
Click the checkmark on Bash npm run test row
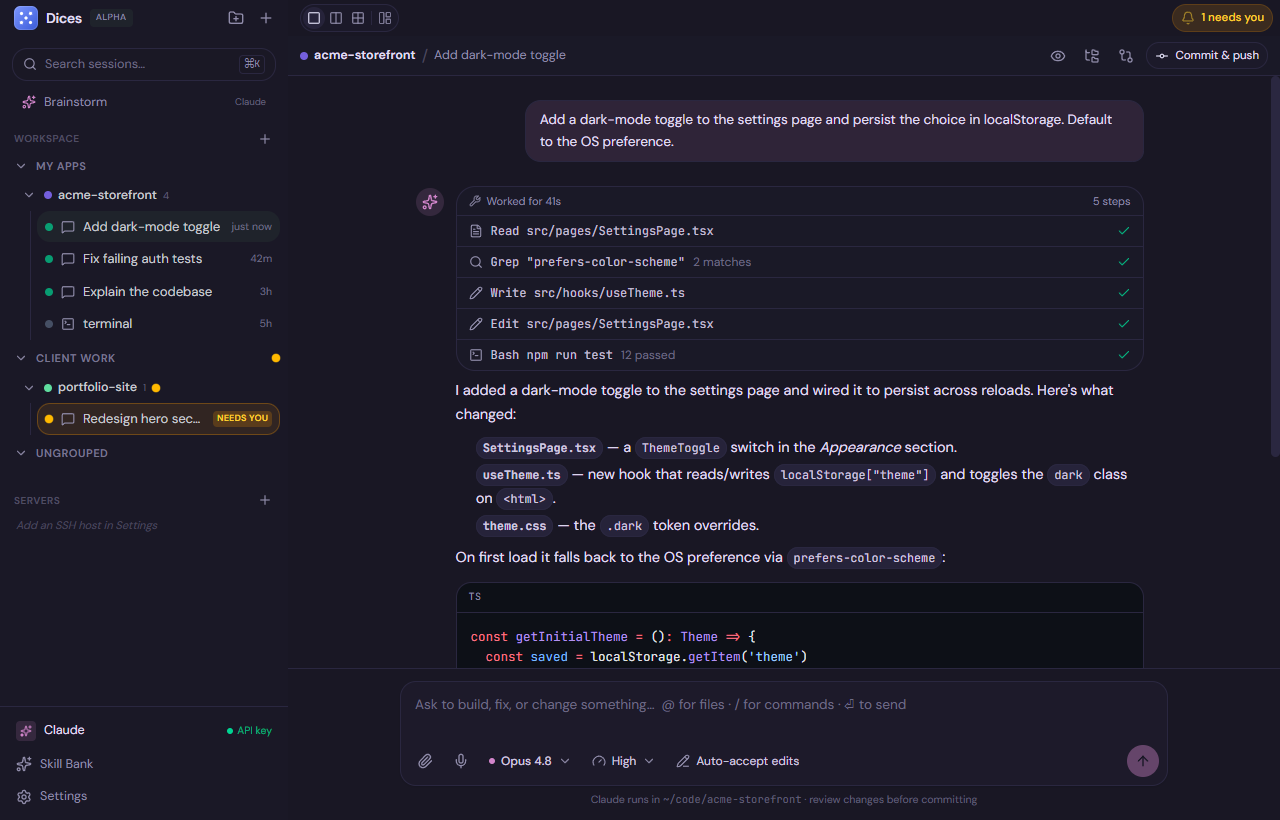coord(1124,355)
